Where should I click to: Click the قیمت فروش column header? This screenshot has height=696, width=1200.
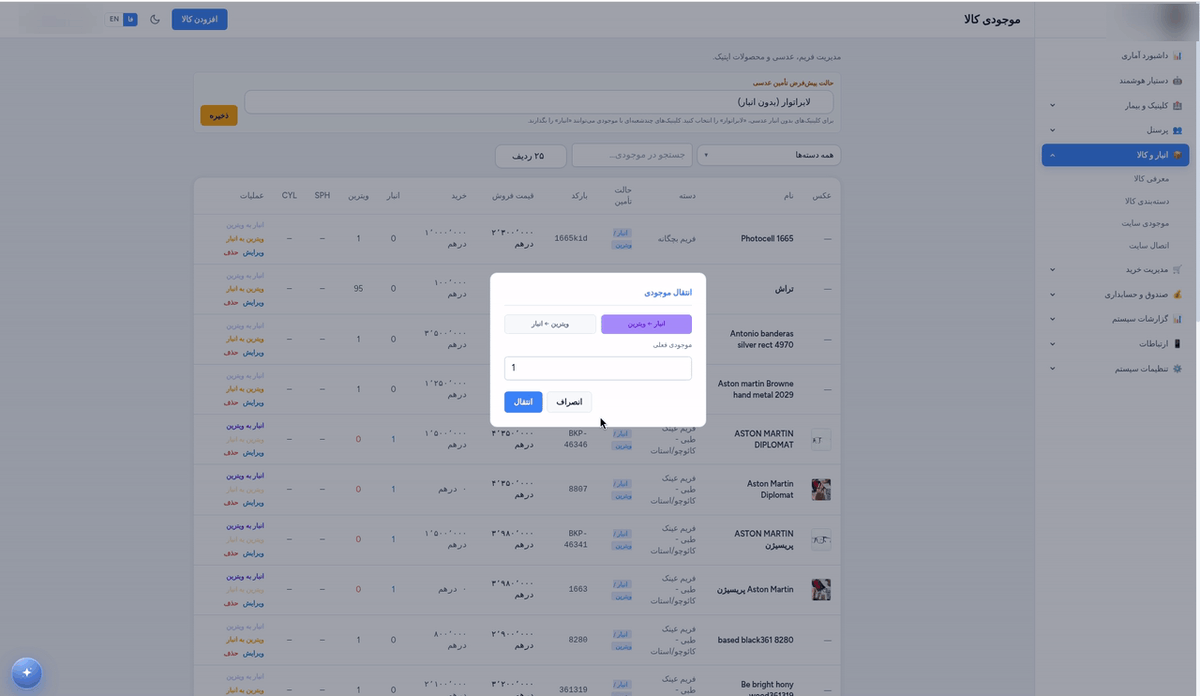[513, 195]
